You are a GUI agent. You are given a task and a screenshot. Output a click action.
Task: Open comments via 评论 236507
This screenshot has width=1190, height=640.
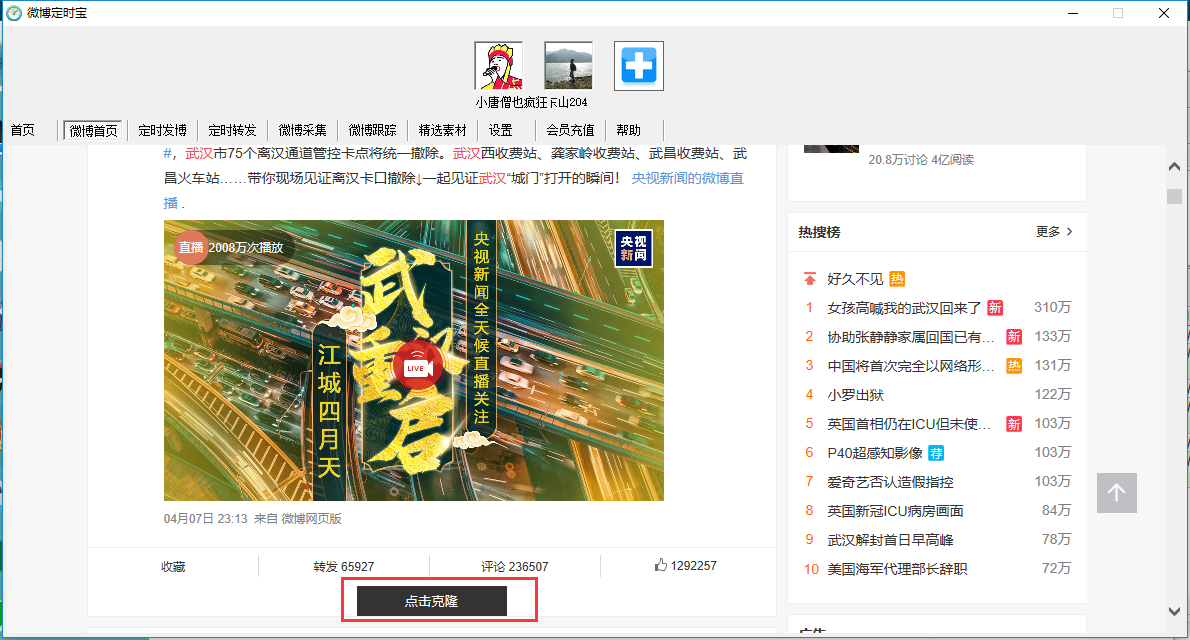[514, 567]
